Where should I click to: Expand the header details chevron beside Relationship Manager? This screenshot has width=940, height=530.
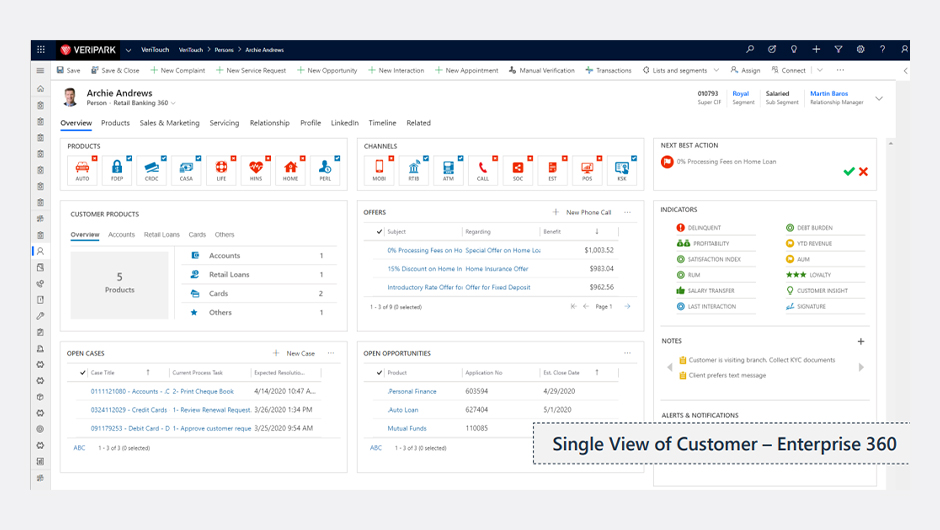pyautogui.click(x=879, y=98)
